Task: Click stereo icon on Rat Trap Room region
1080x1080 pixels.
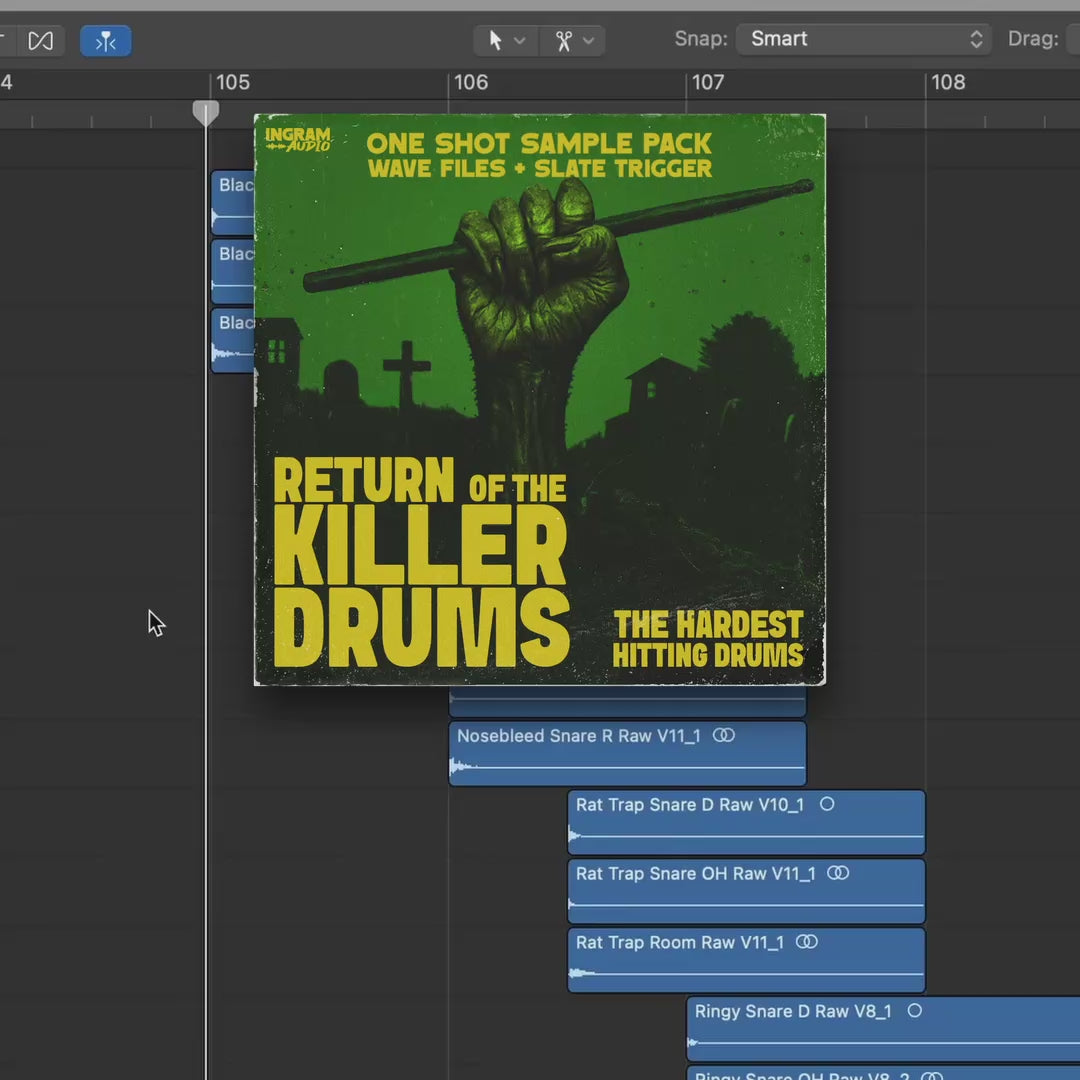Action: click(x=806, y=942)
